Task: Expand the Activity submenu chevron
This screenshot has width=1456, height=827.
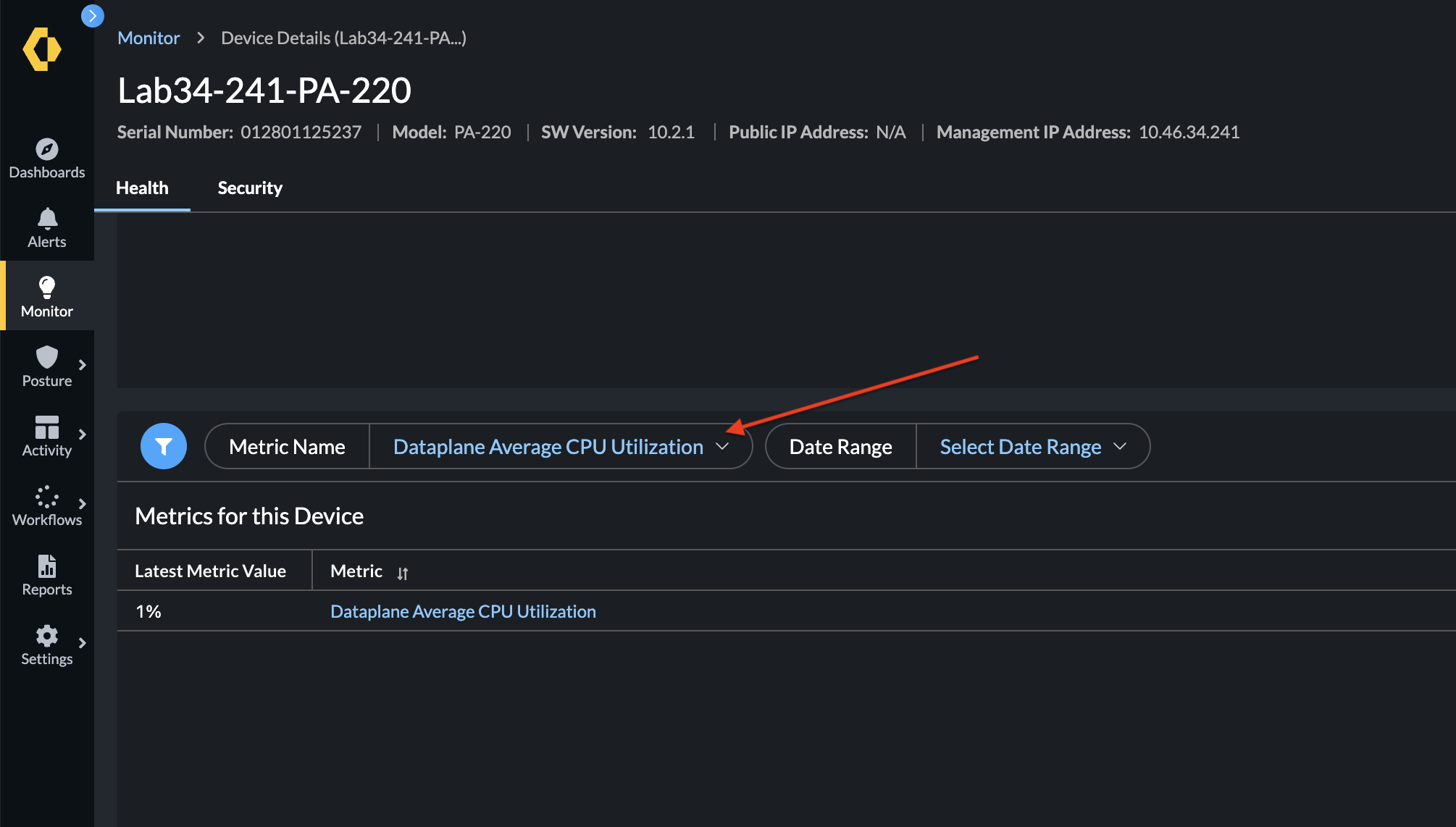Action: [83, 435]
